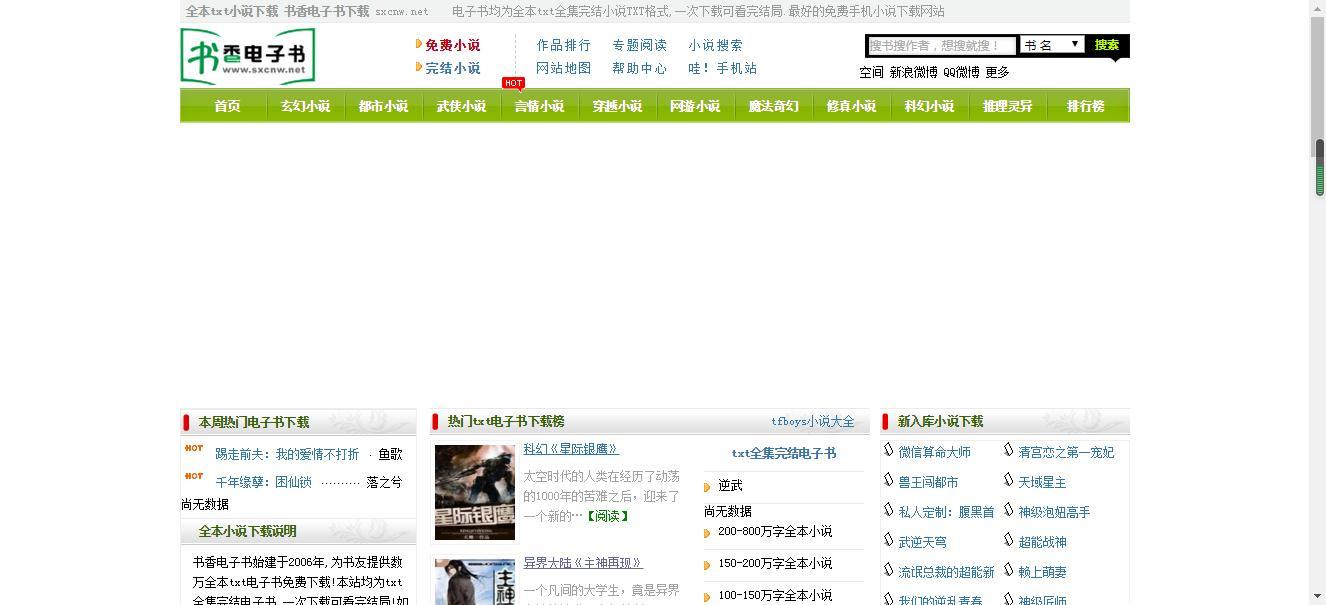Click book icon next to 武逆天穹
This screenshot has height=605, width=1326.
888,541
